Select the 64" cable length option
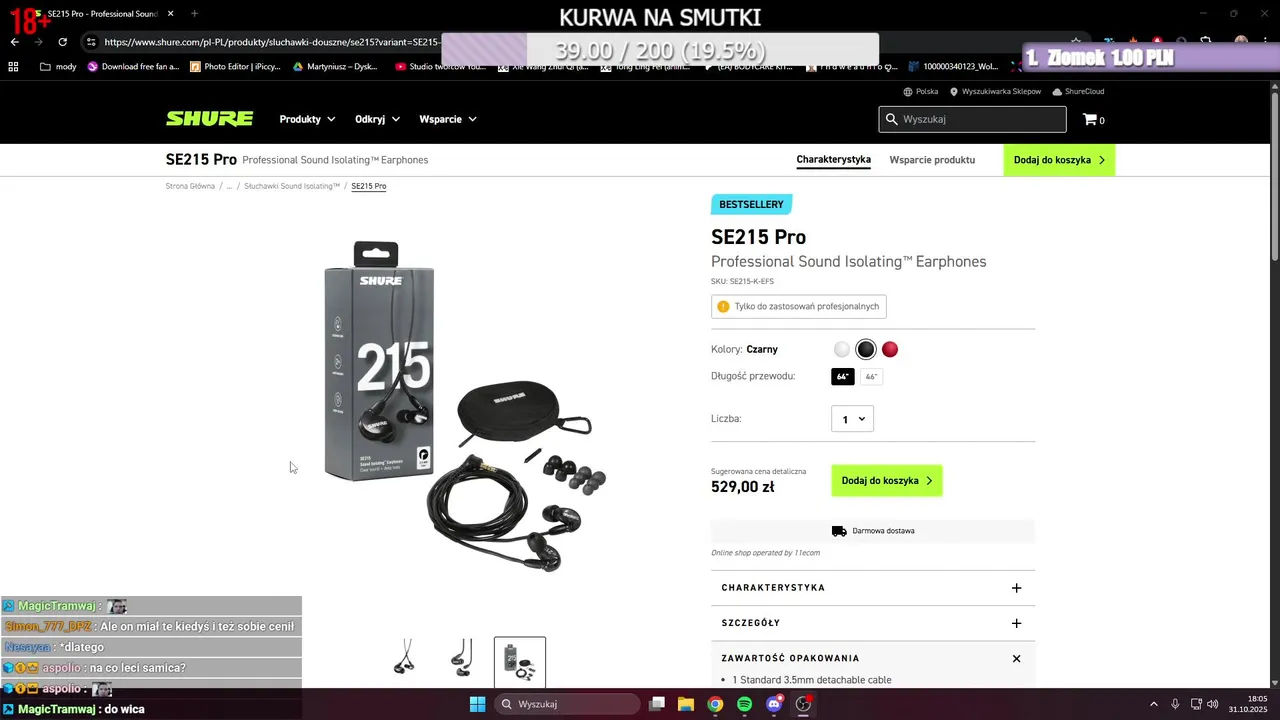1280x720 pixels. (x=843, y=377)
